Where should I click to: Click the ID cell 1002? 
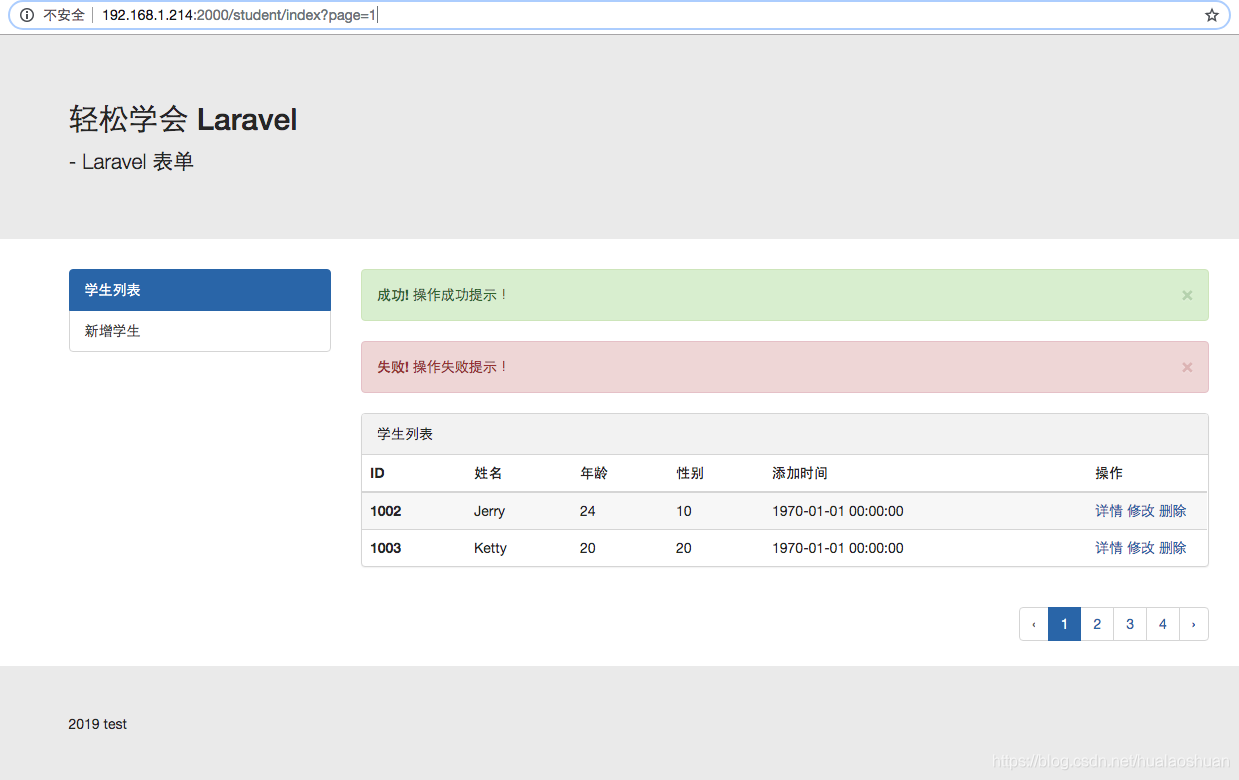386,511
